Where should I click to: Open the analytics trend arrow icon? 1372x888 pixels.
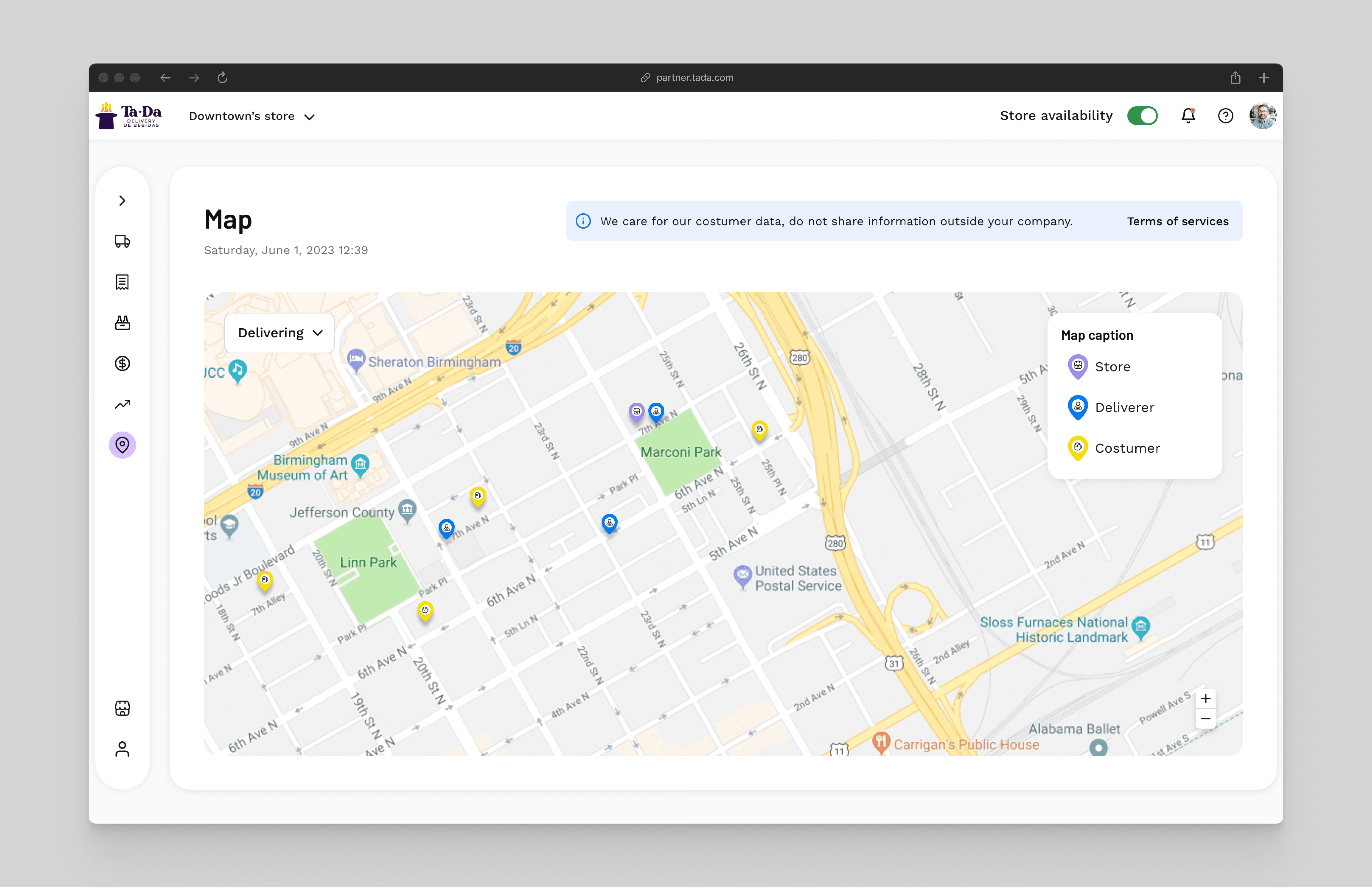point(122,404)
